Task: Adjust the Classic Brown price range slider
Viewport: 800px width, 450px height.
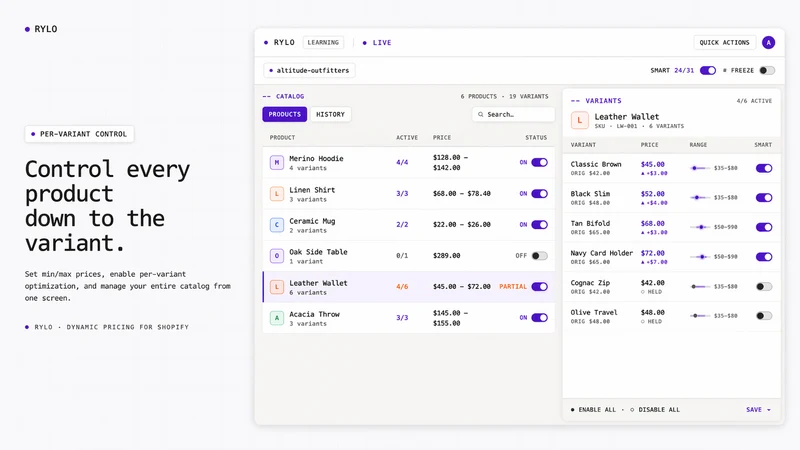Action: tap(699, 168)
